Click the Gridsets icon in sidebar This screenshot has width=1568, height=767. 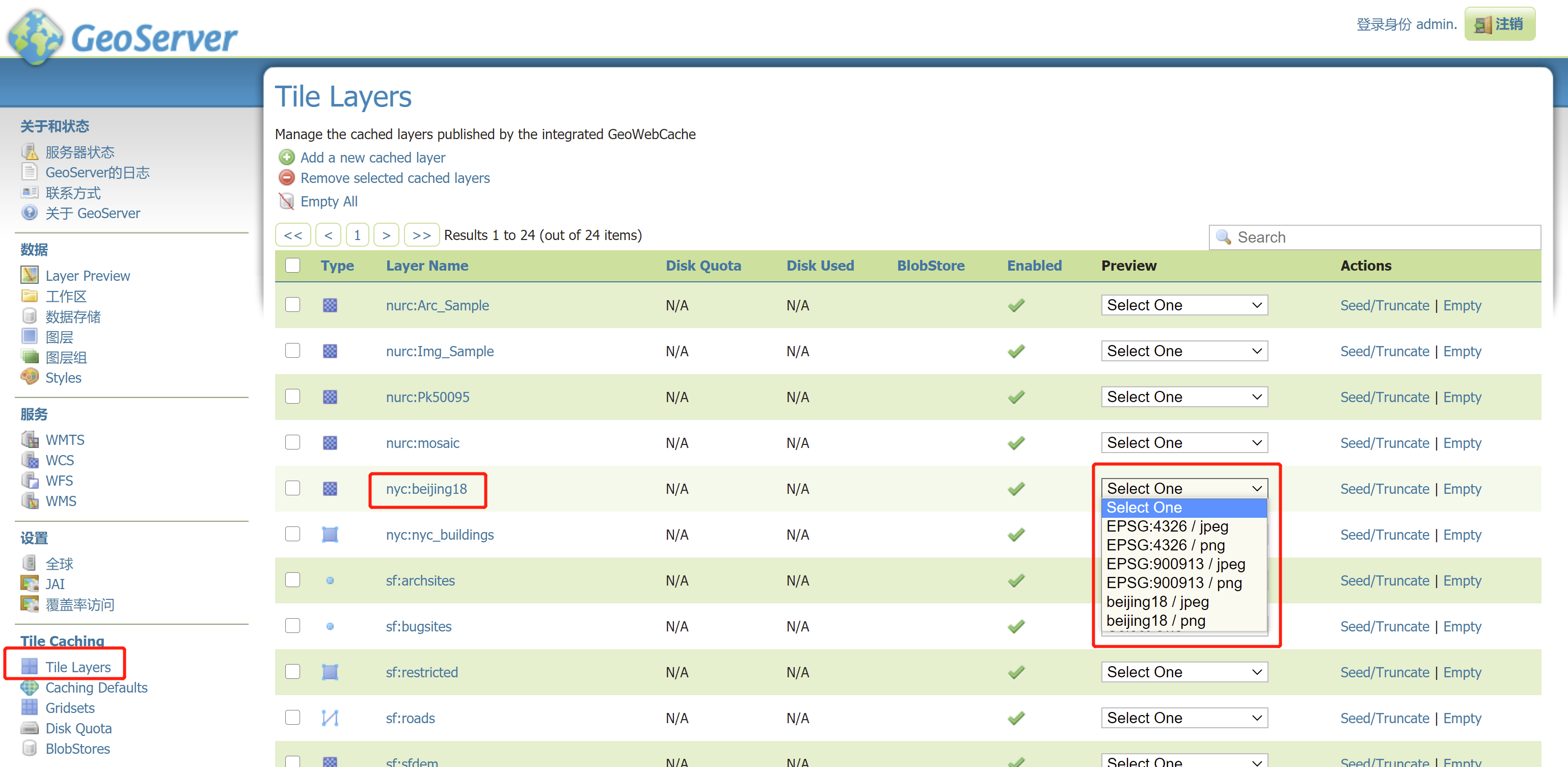coord(29,707)
